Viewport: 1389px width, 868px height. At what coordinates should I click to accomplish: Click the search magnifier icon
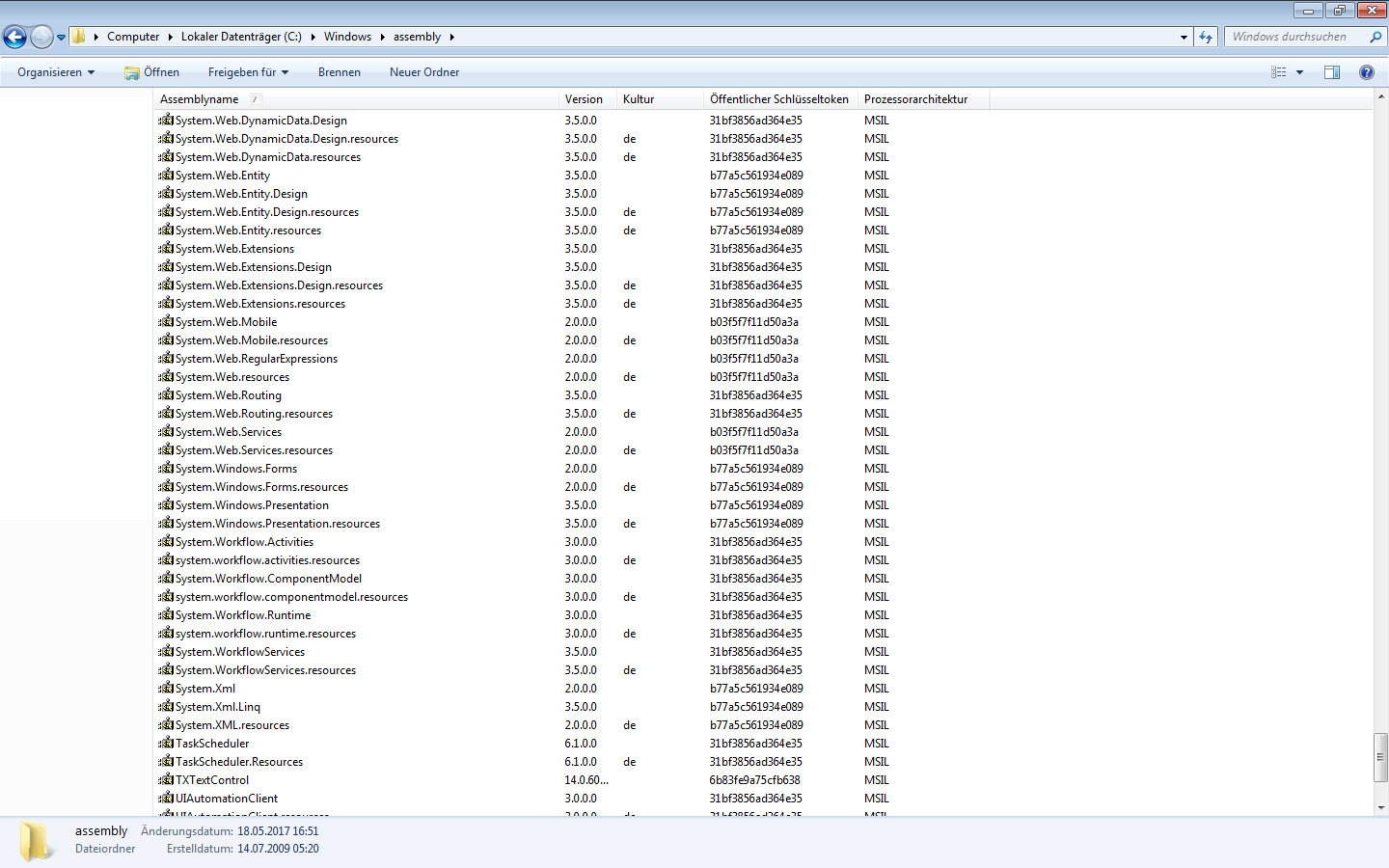[x=1375, y=37]
